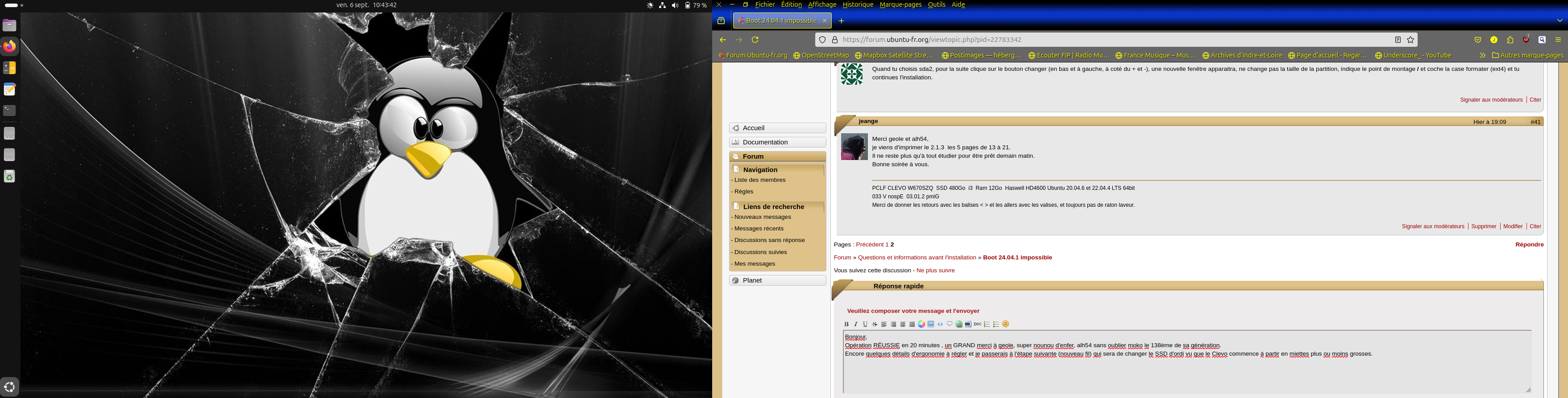Screen dimensions: 1568x398
Task: Click Supprimer on jeange's post
Action: tap(1483, 227)
